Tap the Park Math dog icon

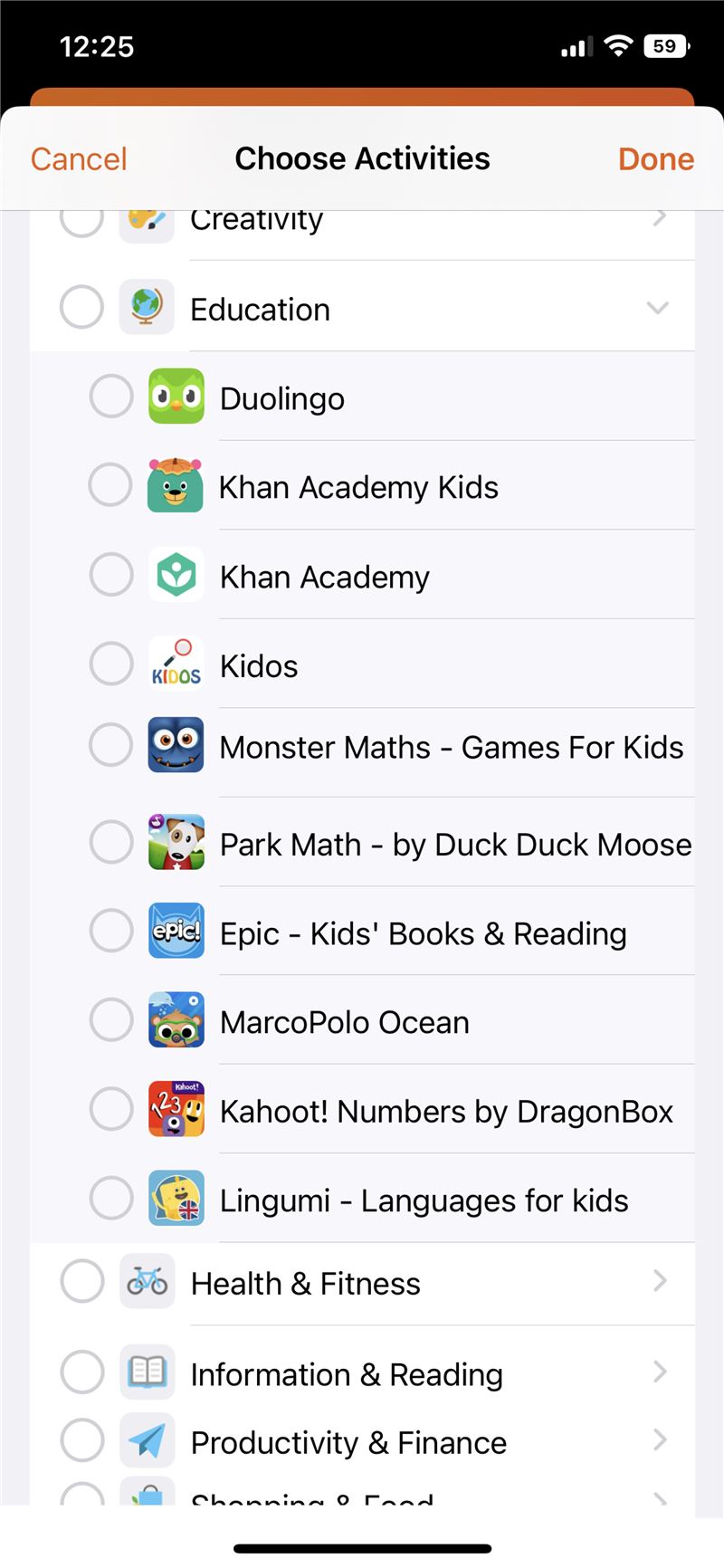point(176,842)
